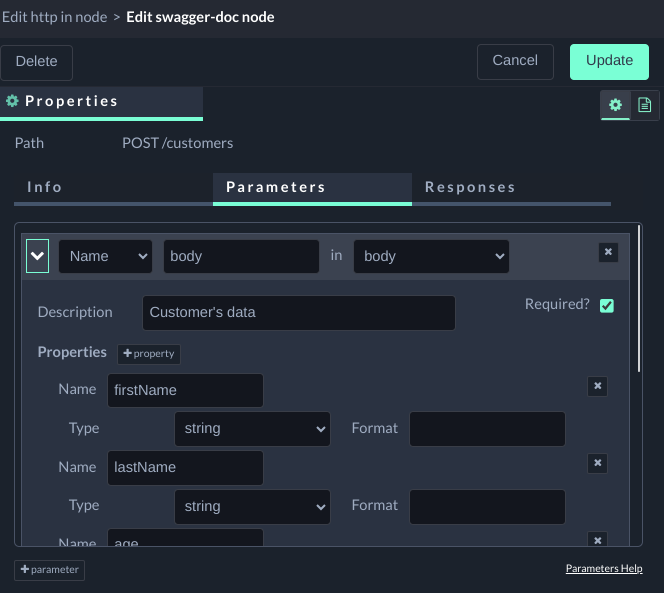Open the node description document icon
This screenshot has width=664, height=593.
(x=645, y=105)
